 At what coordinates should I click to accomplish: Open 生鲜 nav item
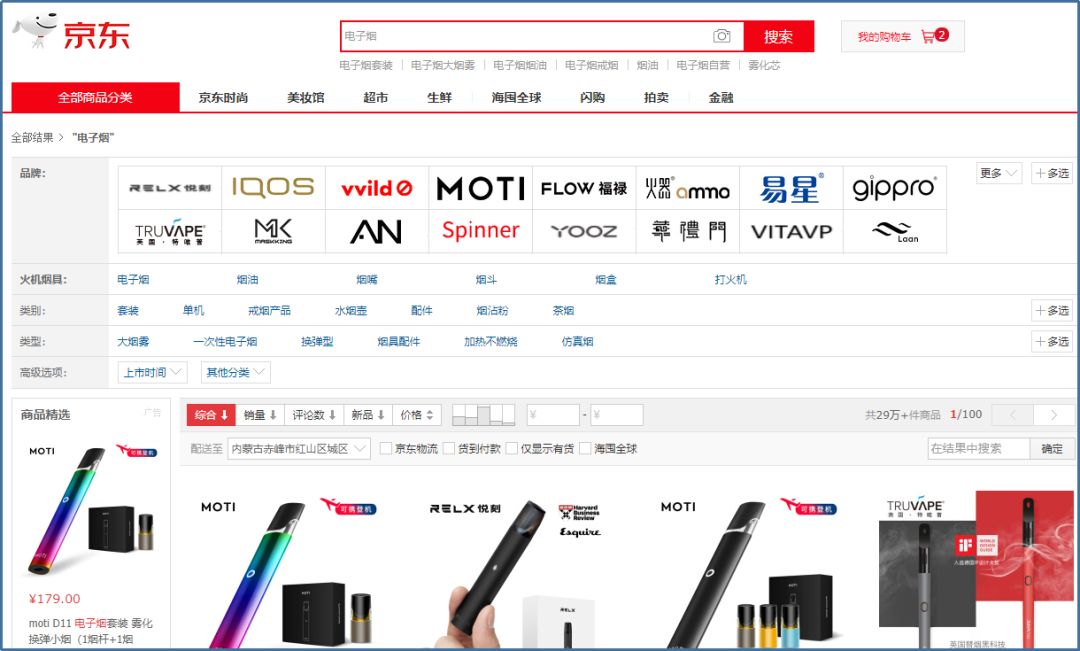click(x=439, y=98)
